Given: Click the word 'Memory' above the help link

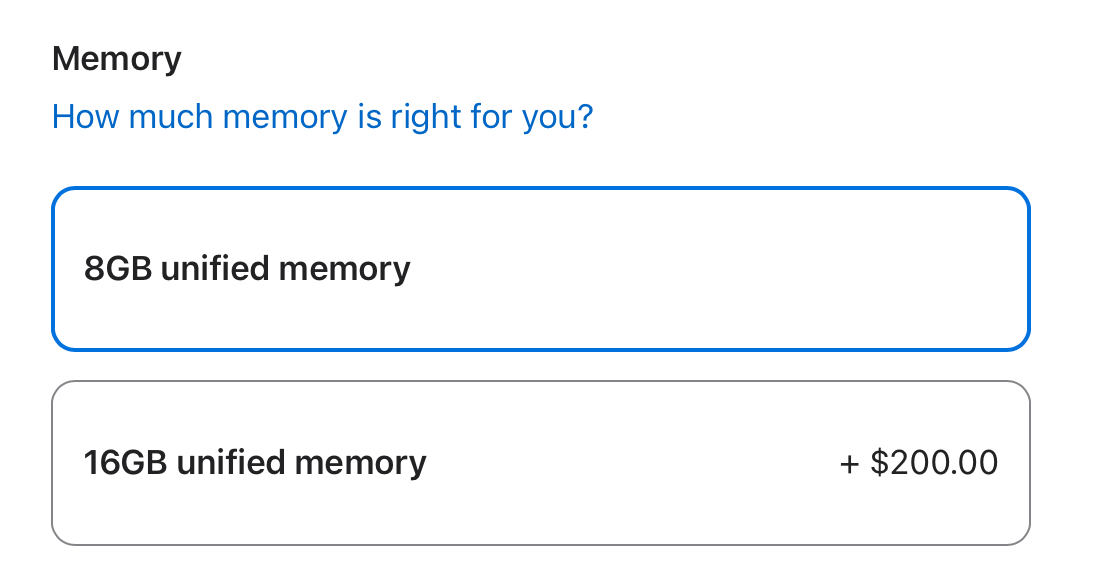Looking at the screenshot, I should pyautogui.click(x=117, y=59).
